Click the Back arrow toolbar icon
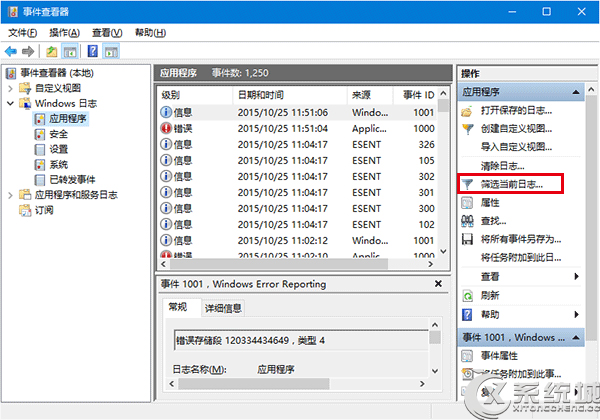This screenshot has height=420, width=600. point(11,51)
